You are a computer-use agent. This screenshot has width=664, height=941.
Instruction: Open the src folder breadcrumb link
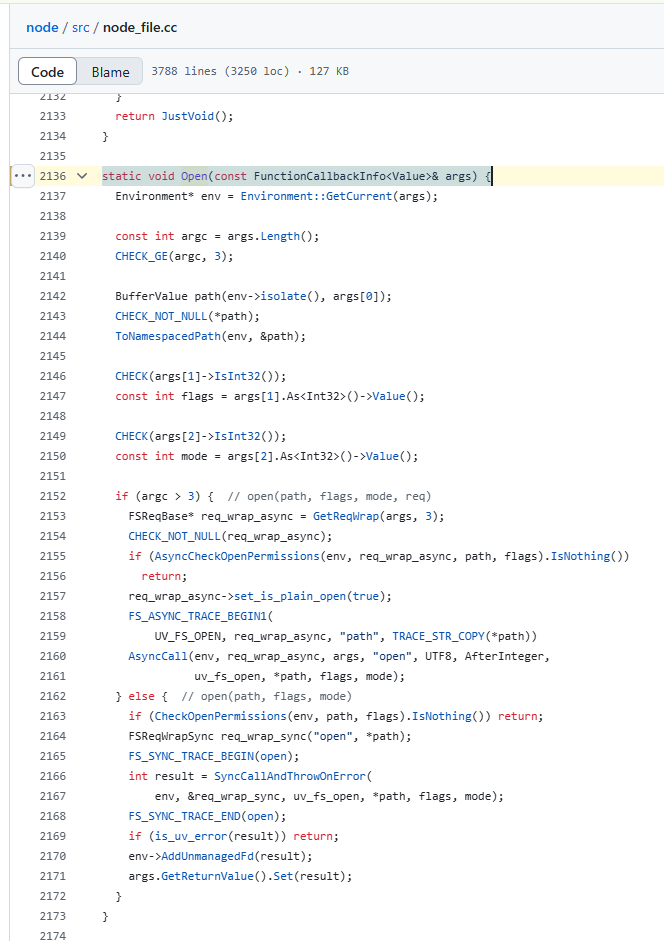(x=80, y=28)
